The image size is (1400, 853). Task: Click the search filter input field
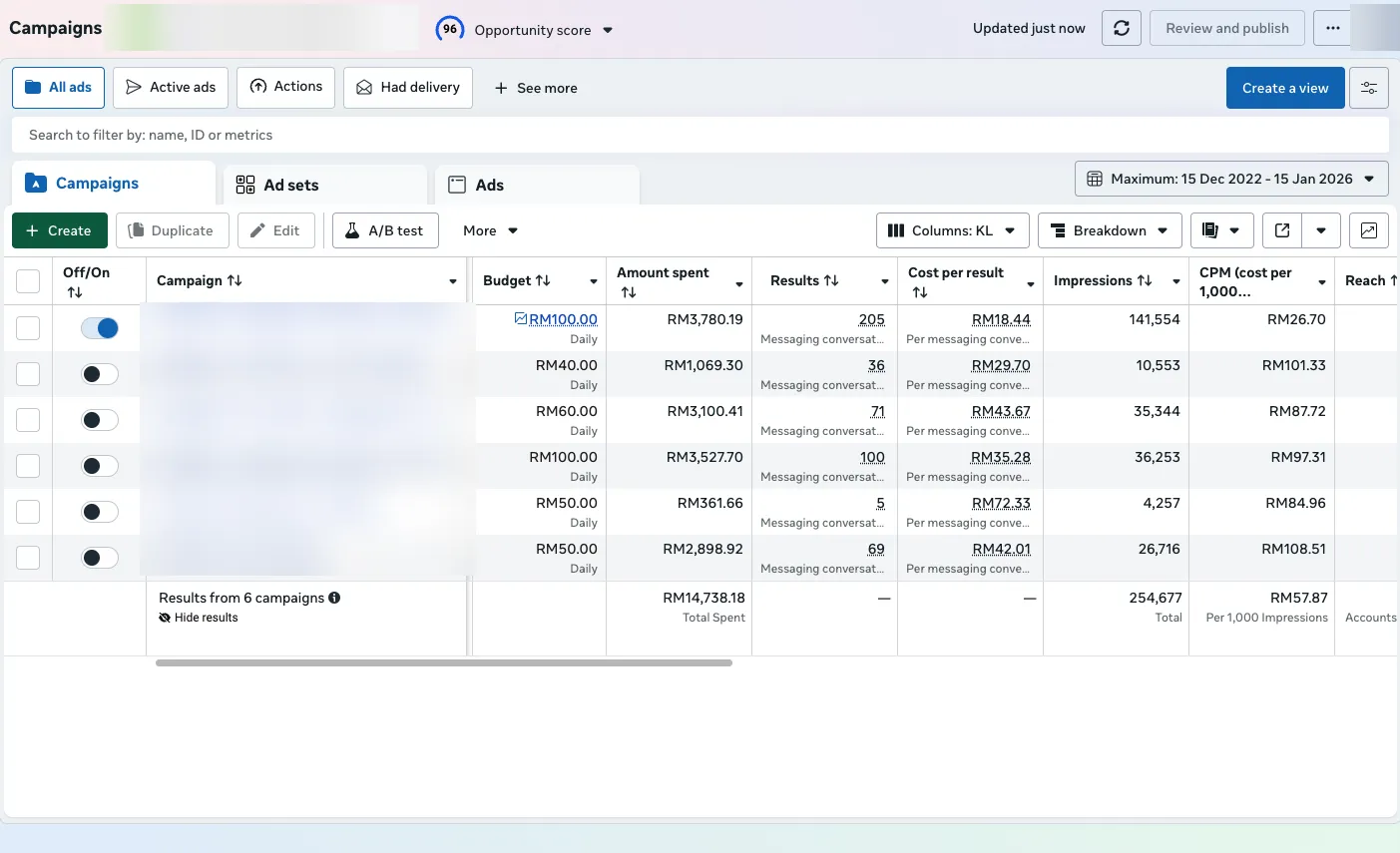700,135
